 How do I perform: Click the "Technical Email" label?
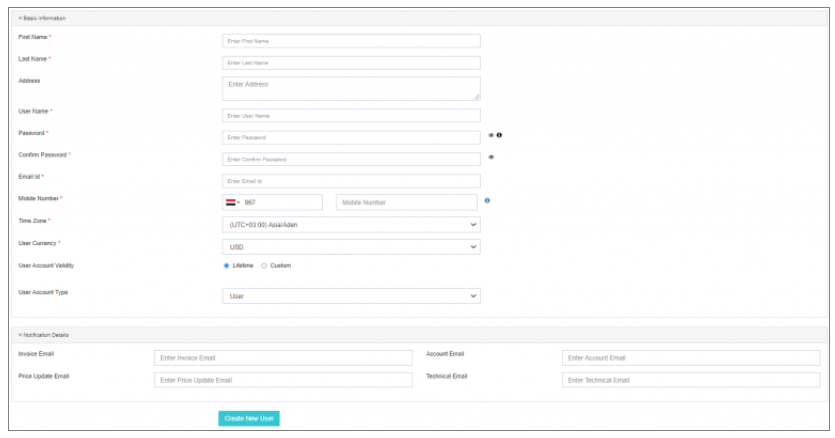coord(447,376)
